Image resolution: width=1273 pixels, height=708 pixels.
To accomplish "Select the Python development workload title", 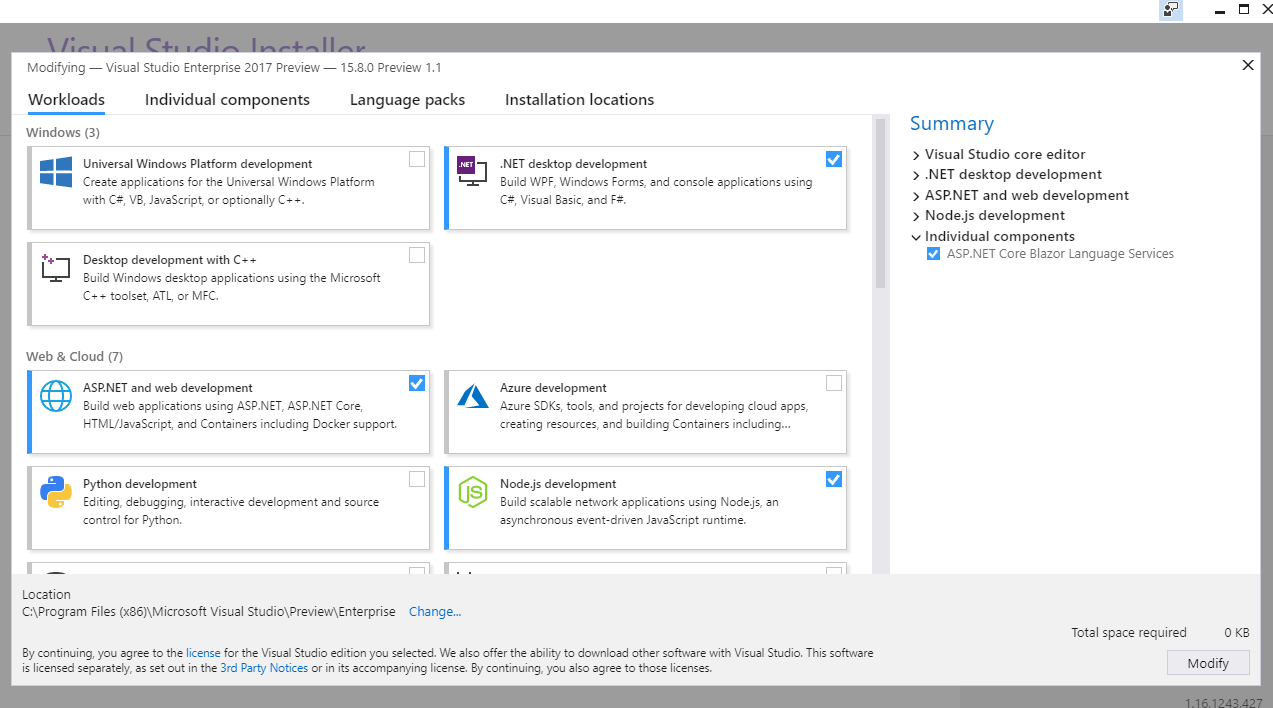I will pos(140,484).
